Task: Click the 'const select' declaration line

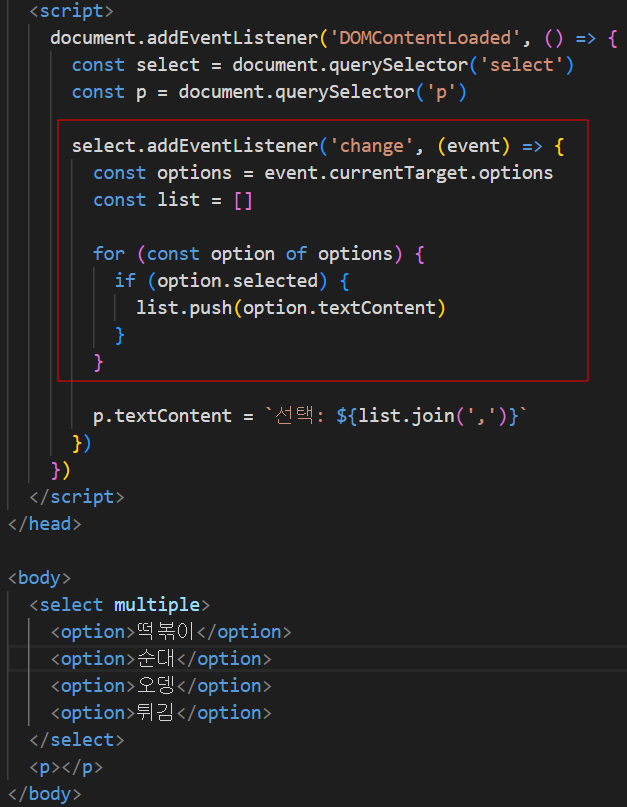Action: click(x=323, y=65)
